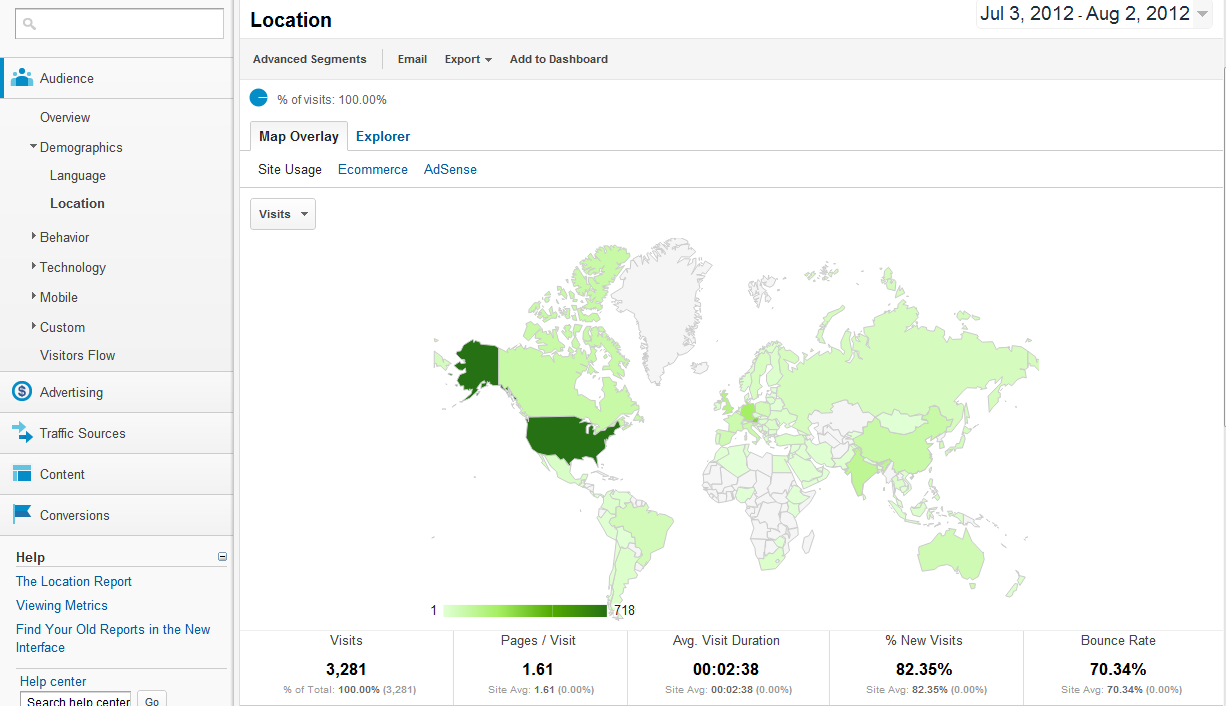The width and height of the screenshot is (1226, 706).
Task: Expand the Custom menu group
Action: coord(34,327)
